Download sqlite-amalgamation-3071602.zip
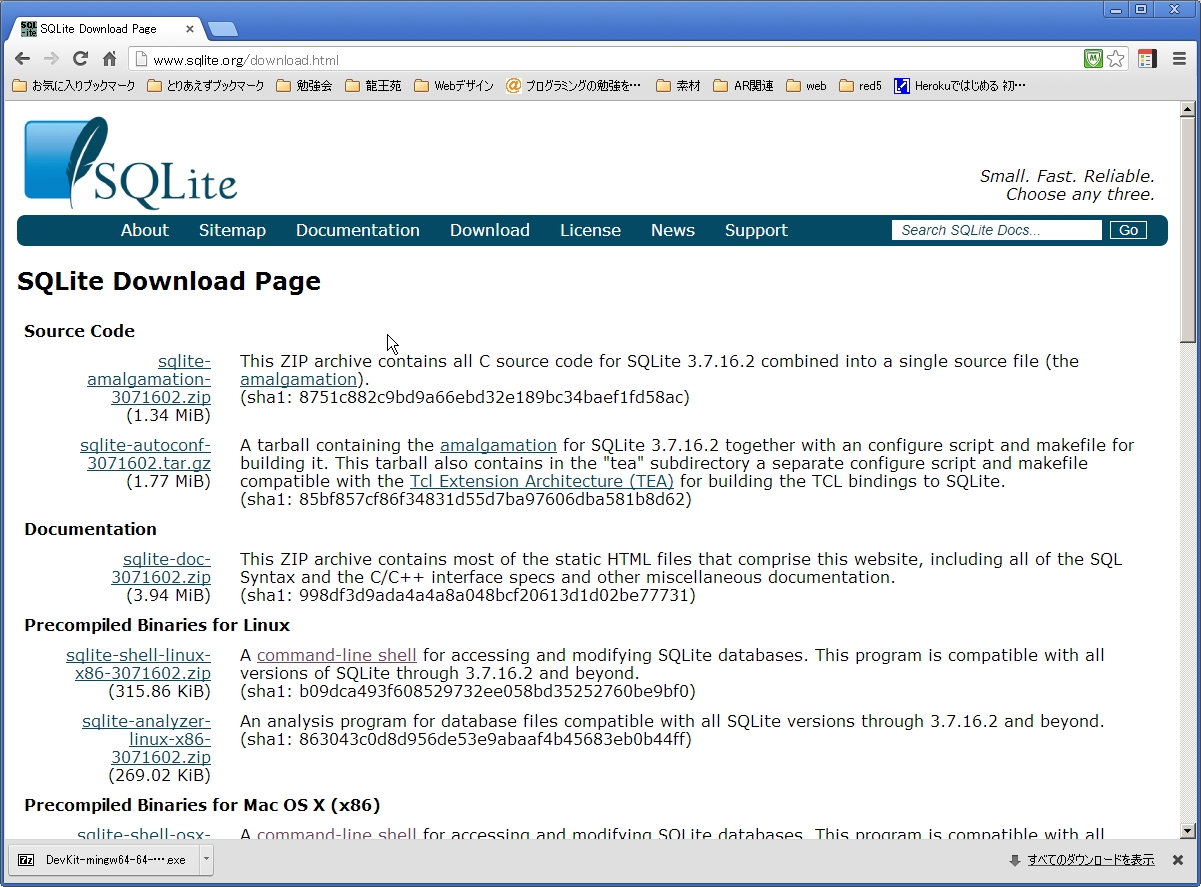Viewport: 1201px width, 887px height. tap(149, 379)
